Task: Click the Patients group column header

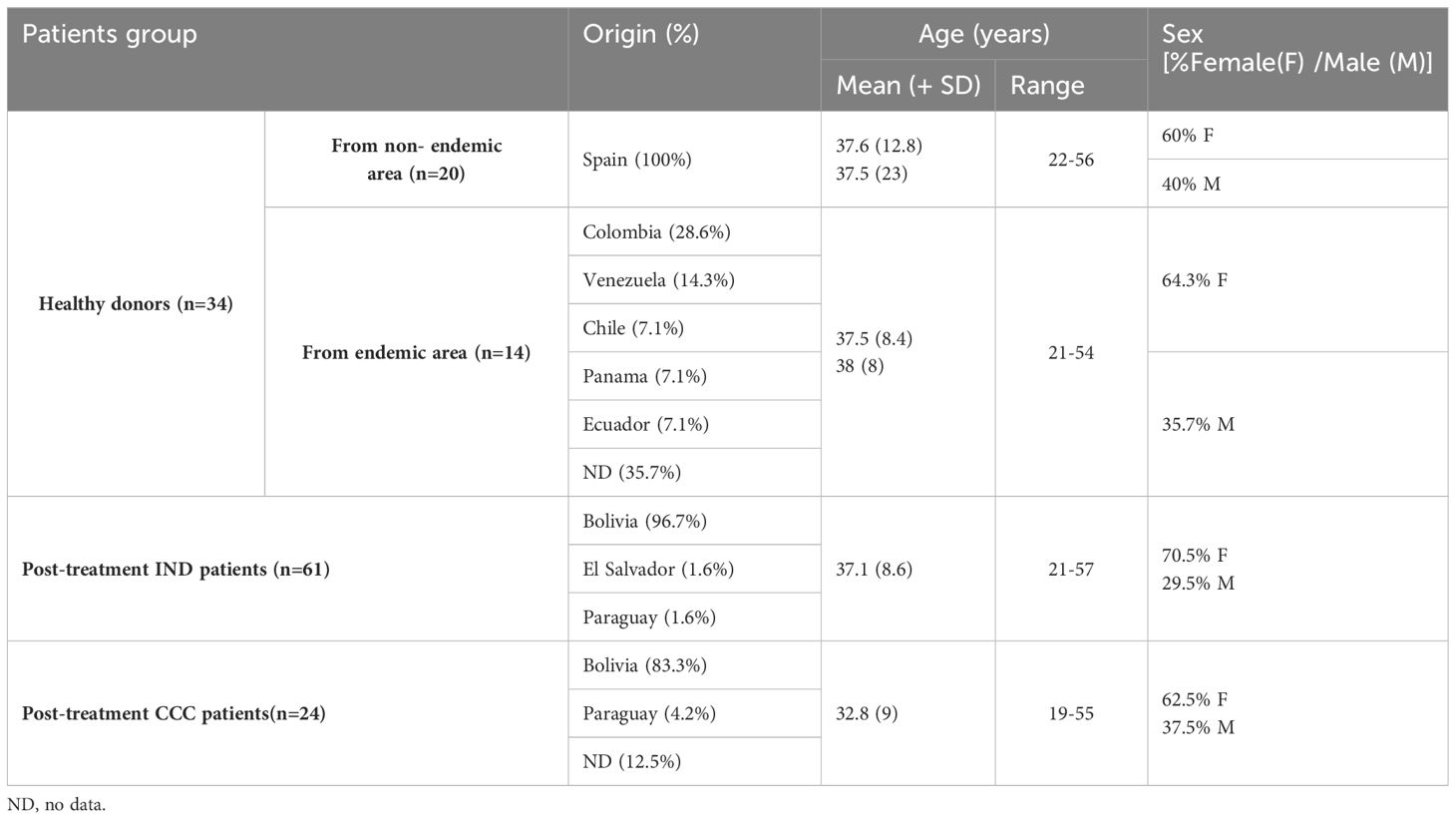Action: (x=288, y=59)
